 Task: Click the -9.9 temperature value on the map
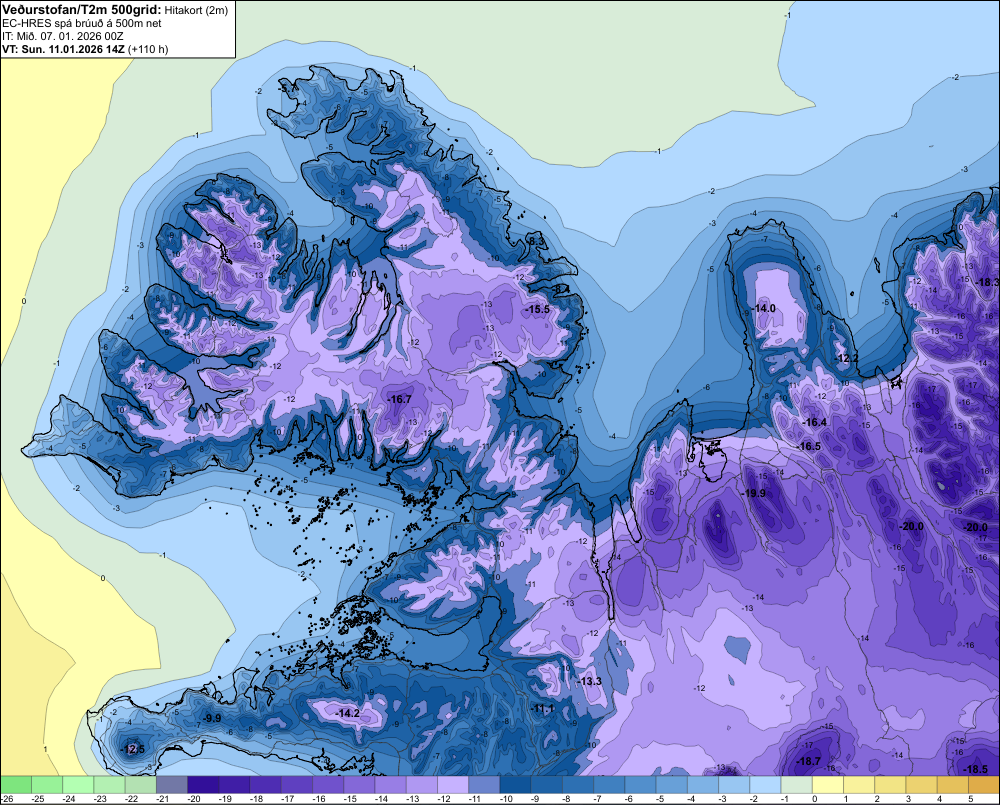(x=212, y=718)
